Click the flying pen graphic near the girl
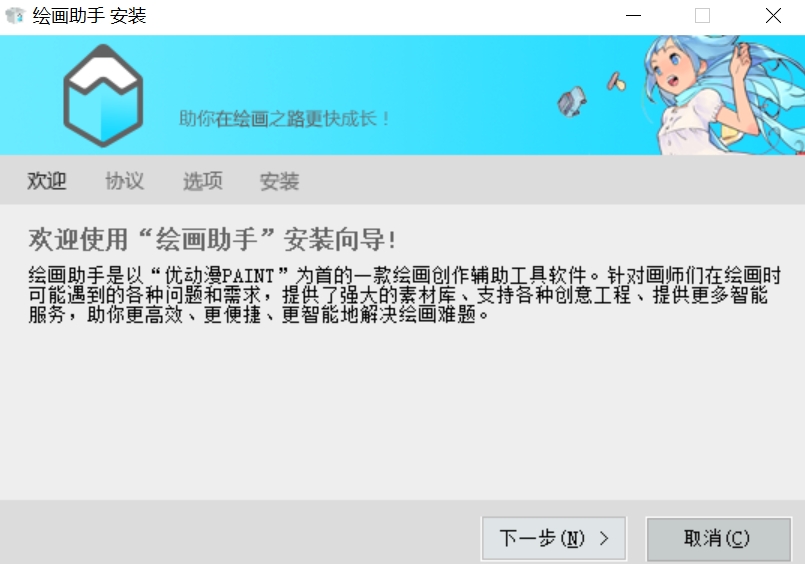 (616, 82)
